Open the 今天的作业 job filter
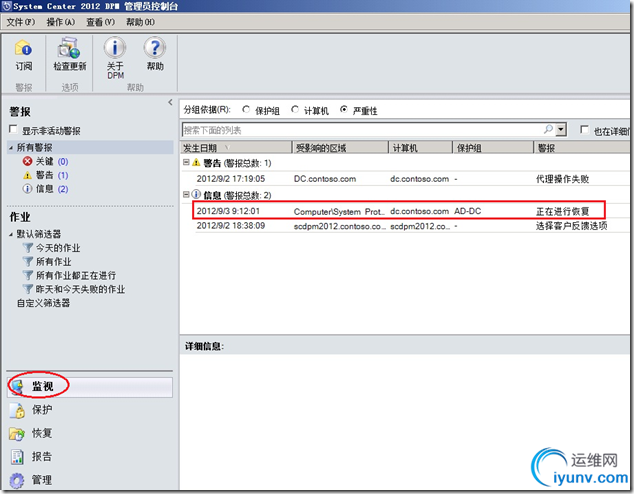The width and height of the screenshot is (634, 494). (x=51, y=248)
